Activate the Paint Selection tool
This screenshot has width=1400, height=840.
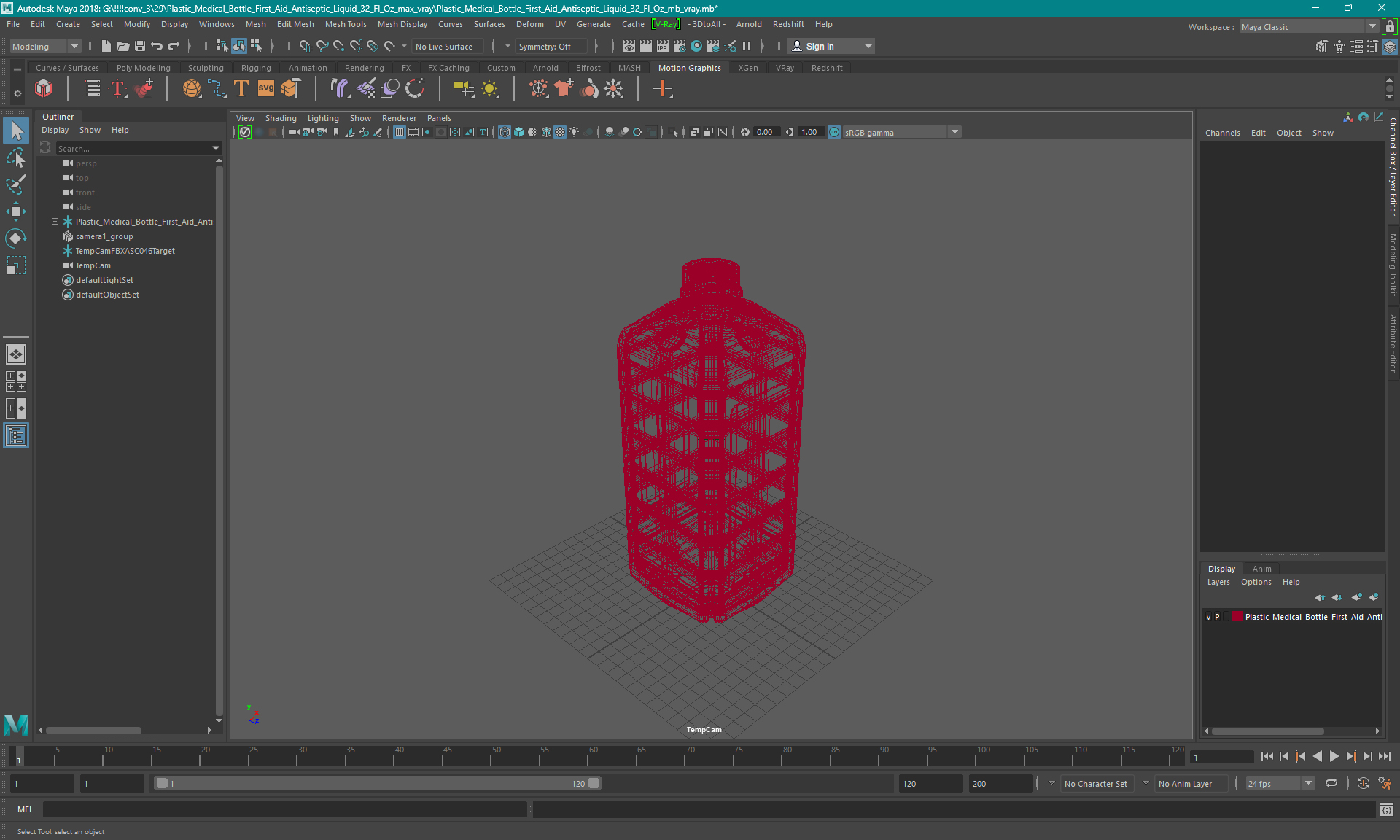(15, 184)
